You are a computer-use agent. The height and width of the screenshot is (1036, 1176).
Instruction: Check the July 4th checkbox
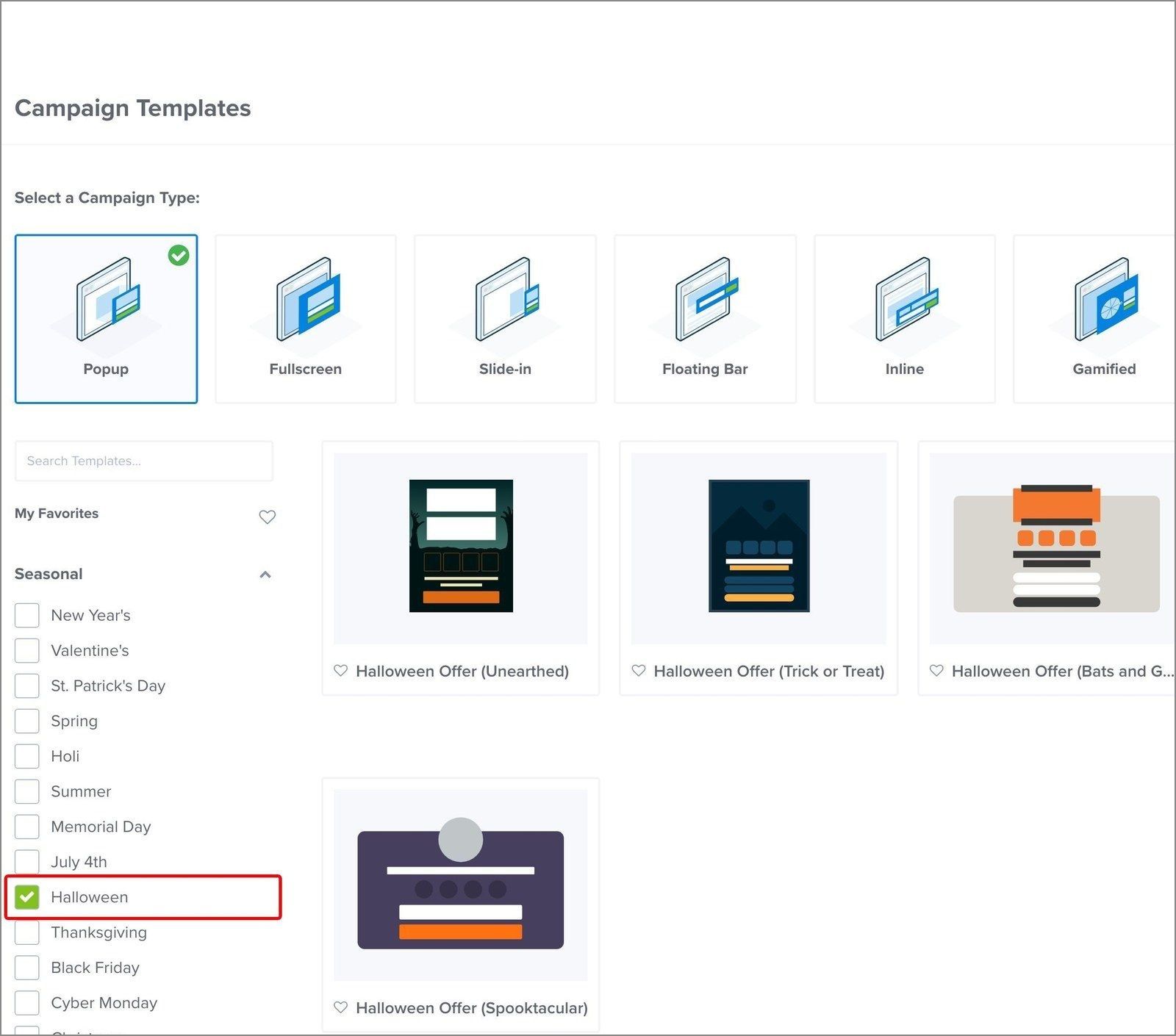(27, 862)
